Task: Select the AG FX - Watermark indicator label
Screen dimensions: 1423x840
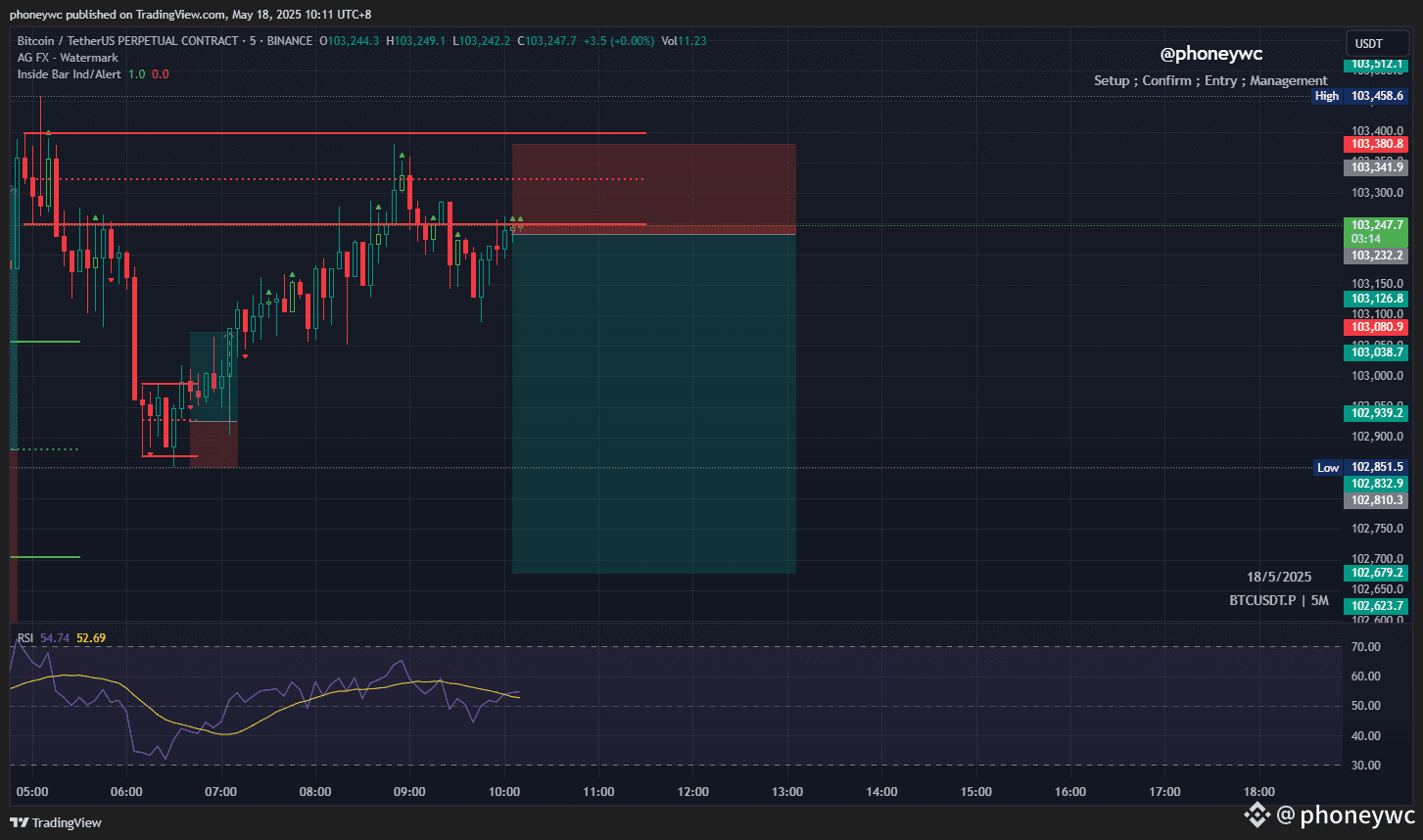Action: click(68, 58)
